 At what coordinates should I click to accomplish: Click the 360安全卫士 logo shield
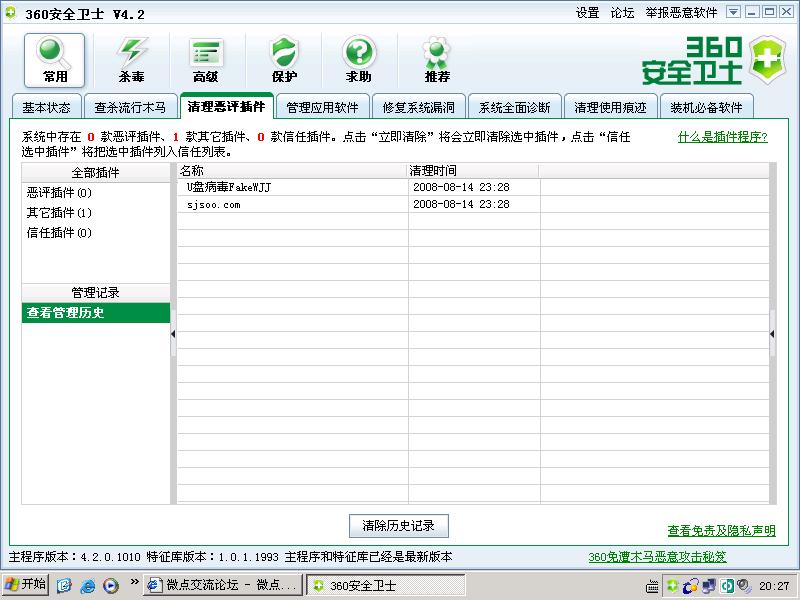pyautogui.click(x=768, y=60)
